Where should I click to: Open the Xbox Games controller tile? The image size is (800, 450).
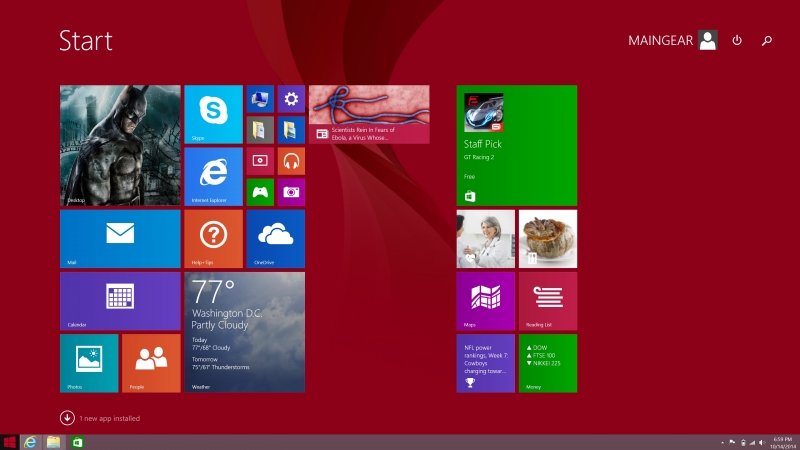click(260, 192)
